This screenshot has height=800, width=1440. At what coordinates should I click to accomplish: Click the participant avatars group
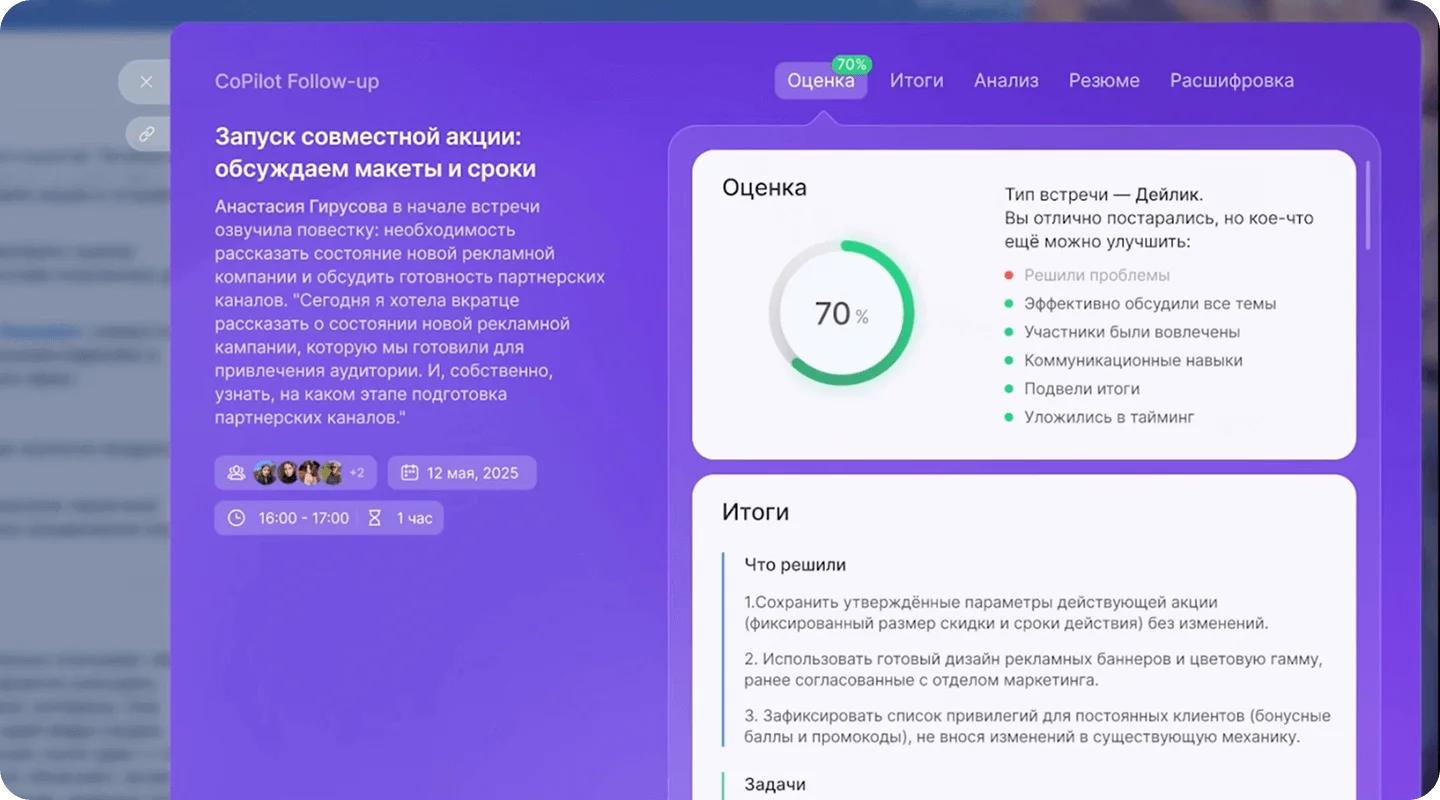298,473
